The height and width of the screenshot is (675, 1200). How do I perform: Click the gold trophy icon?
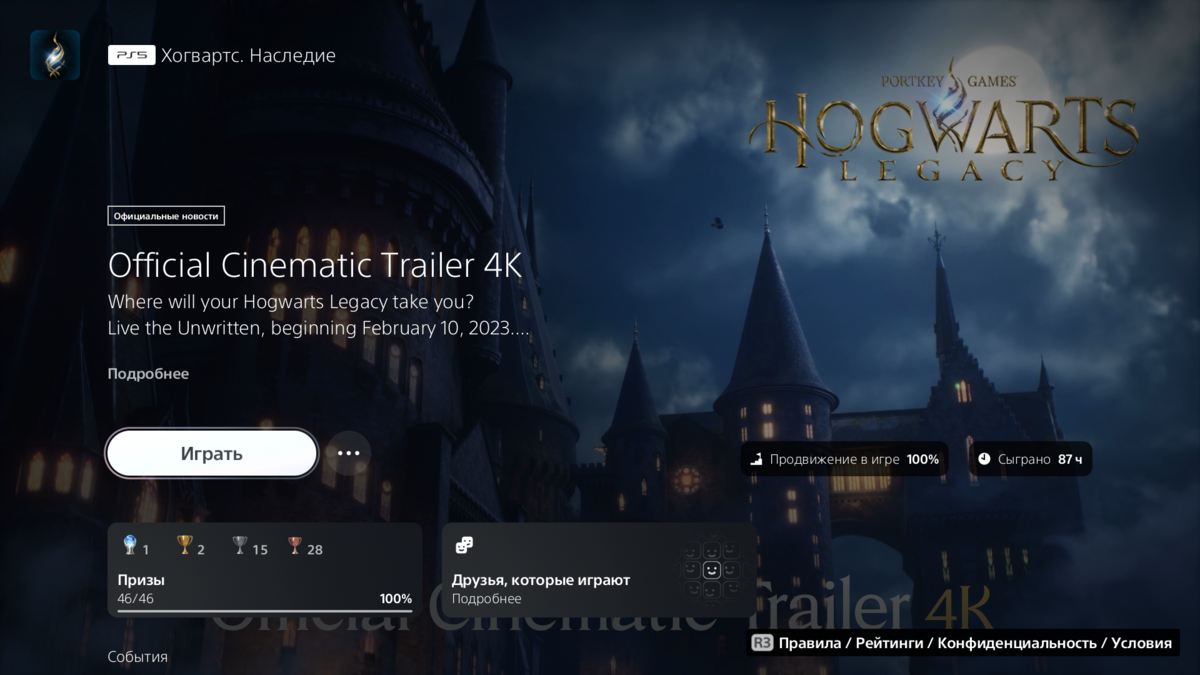pos(184,545)
